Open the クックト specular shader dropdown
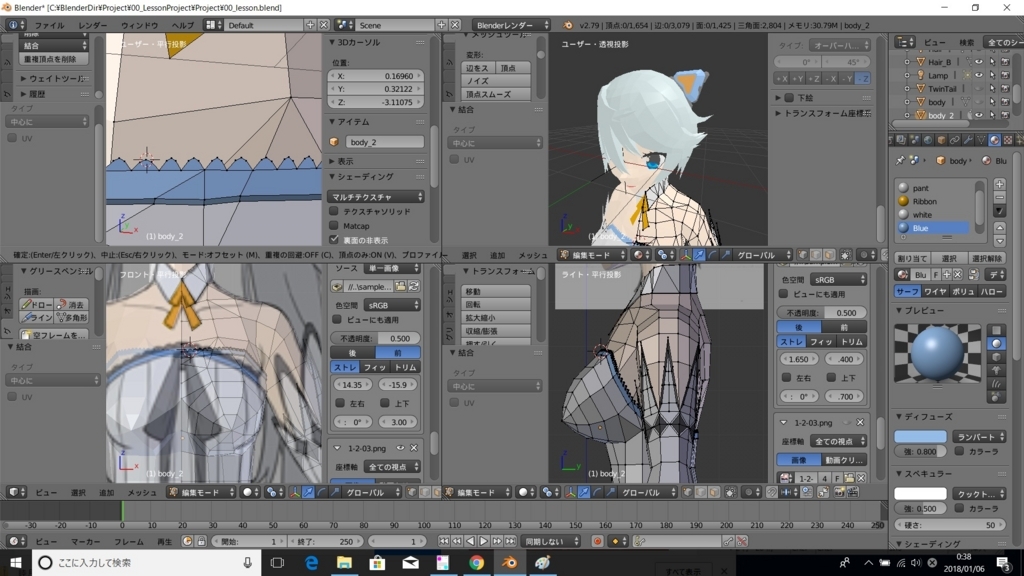This screenshot has width=1024, height=576. pos(979,494)
